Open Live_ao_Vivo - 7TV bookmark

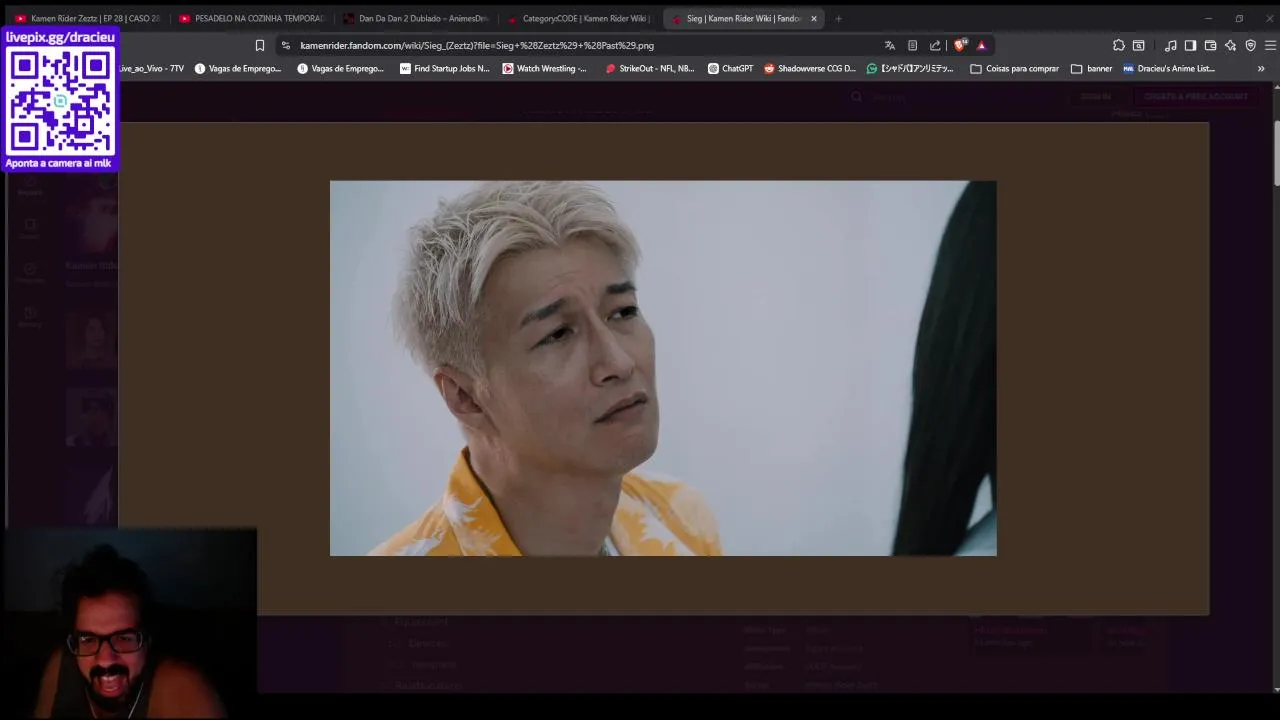pos(152,69)
